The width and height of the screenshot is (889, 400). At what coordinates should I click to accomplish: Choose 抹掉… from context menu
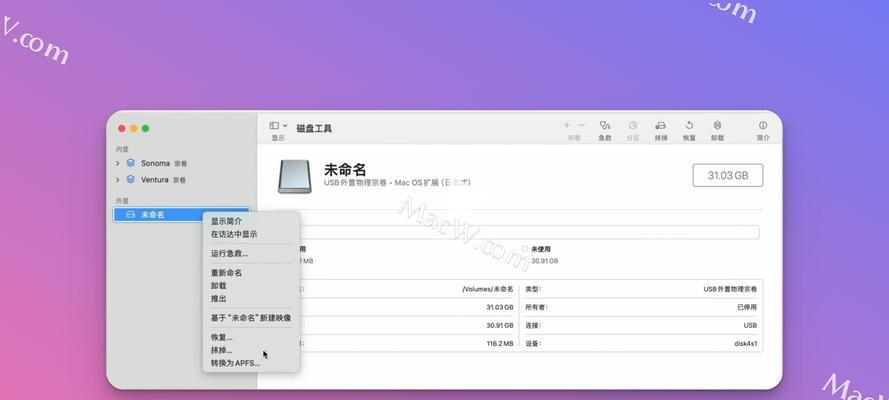(x=221, y=350)
